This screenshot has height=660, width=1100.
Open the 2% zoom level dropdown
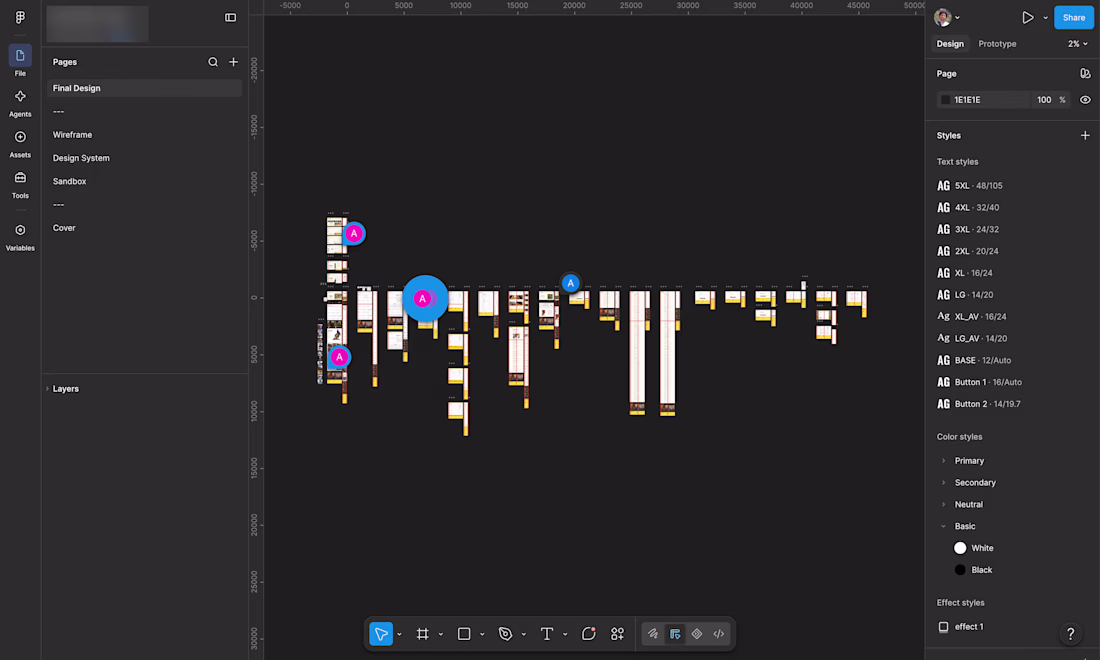click(x=1078, y=43)
